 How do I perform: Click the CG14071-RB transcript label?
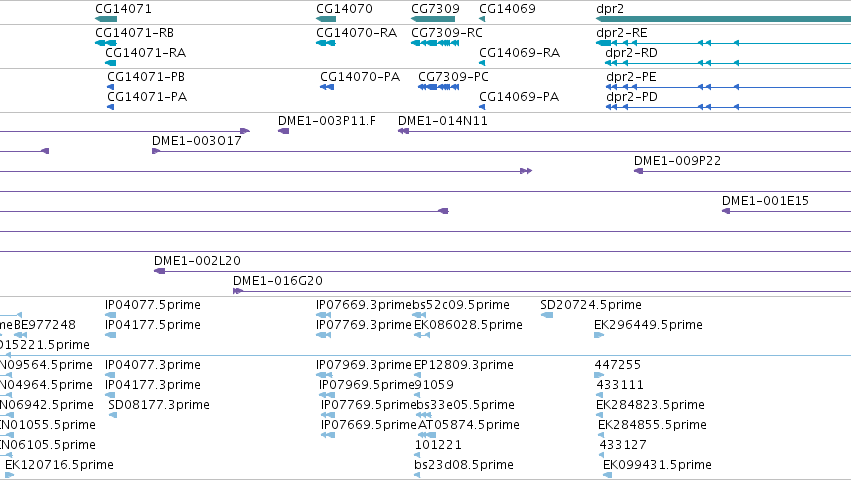tap(135, 33)
